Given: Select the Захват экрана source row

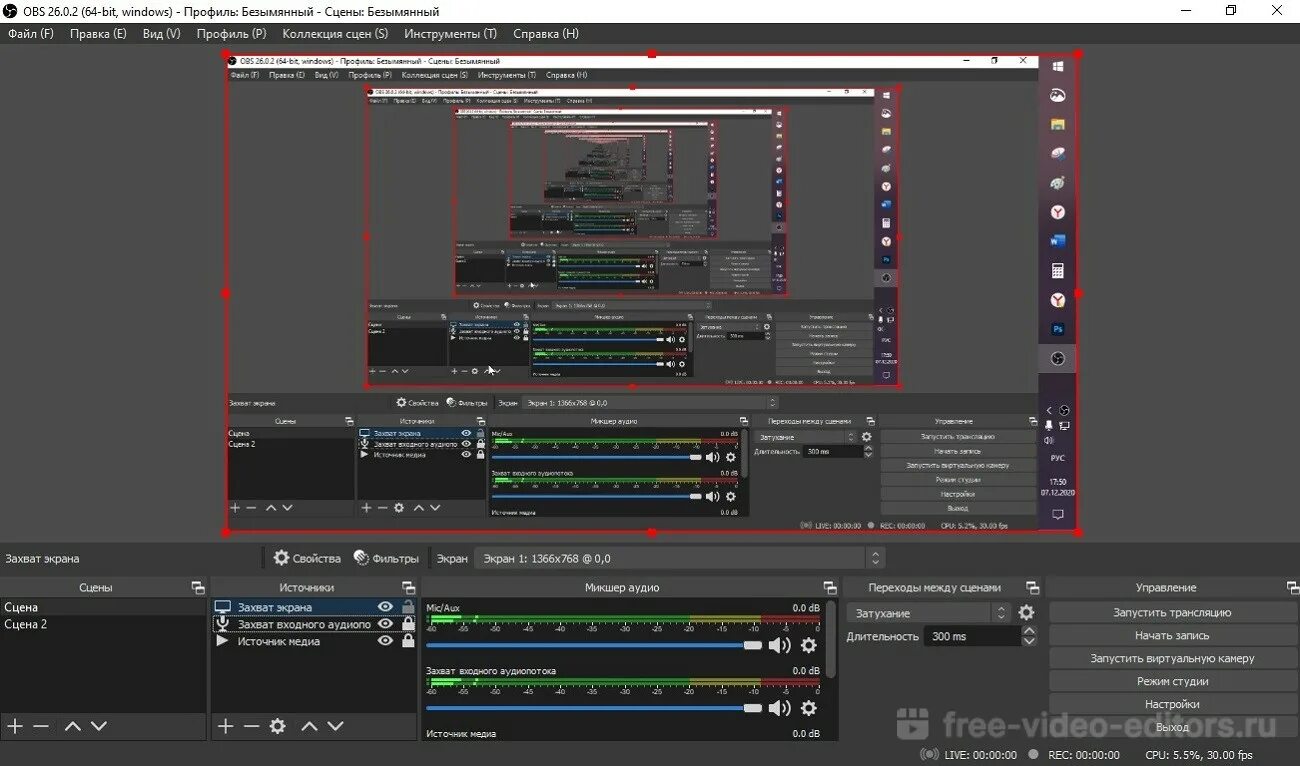Looking at the screenshot, I should click(x=315, y=607).
